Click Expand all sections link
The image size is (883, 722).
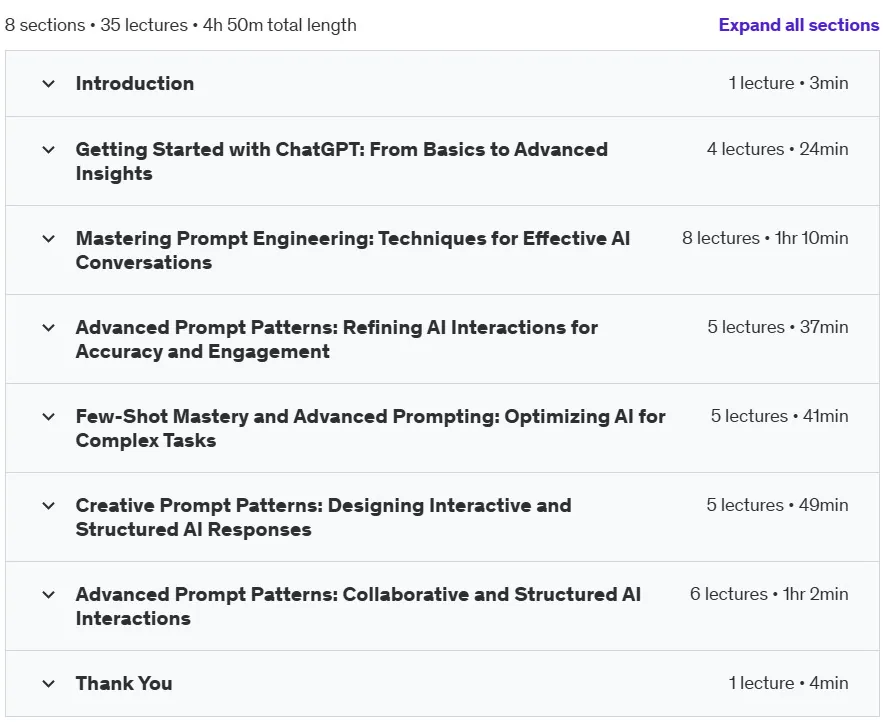click(x=799, y=25)
